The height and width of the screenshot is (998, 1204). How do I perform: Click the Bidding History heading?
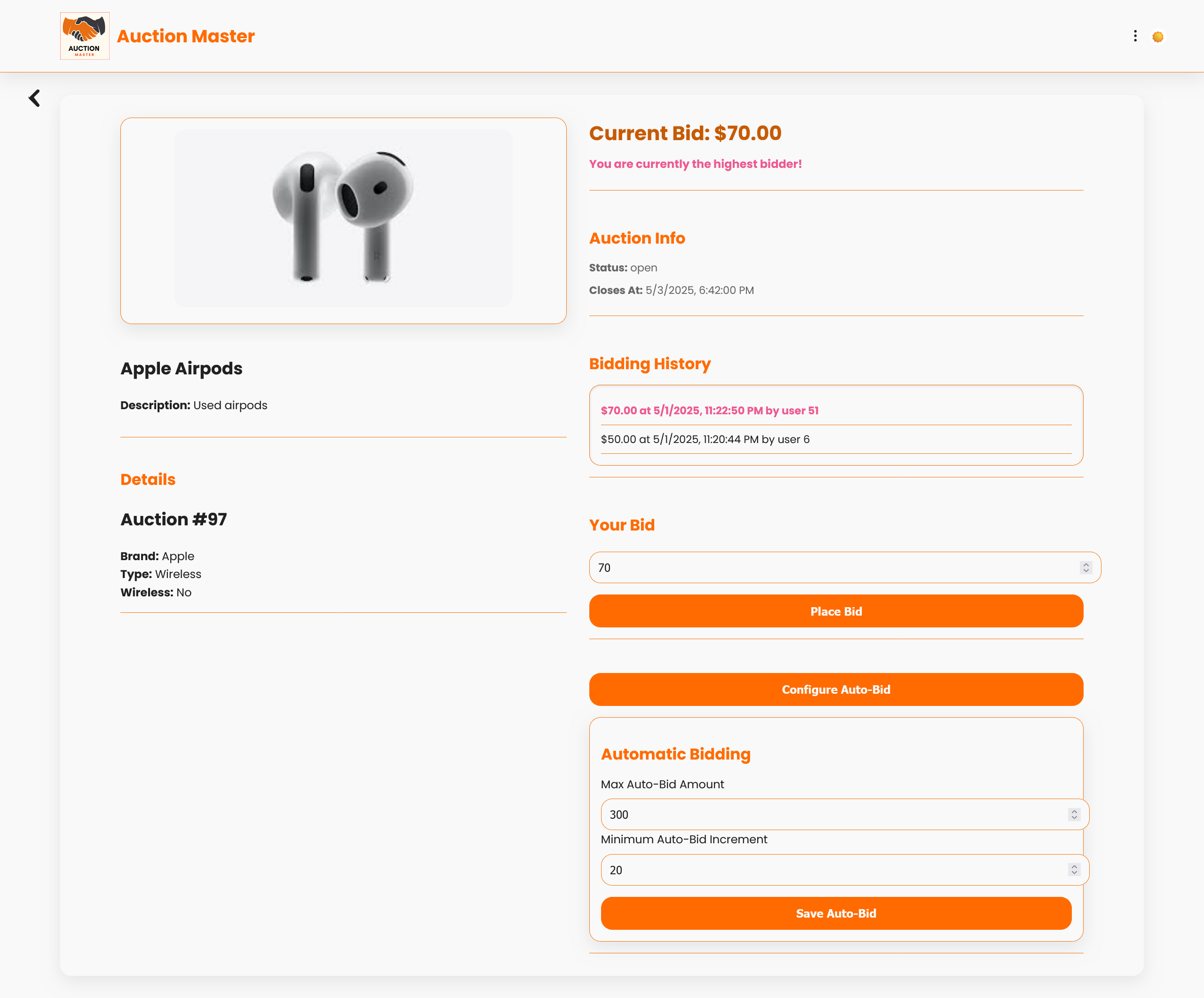(x=650, y=364)
